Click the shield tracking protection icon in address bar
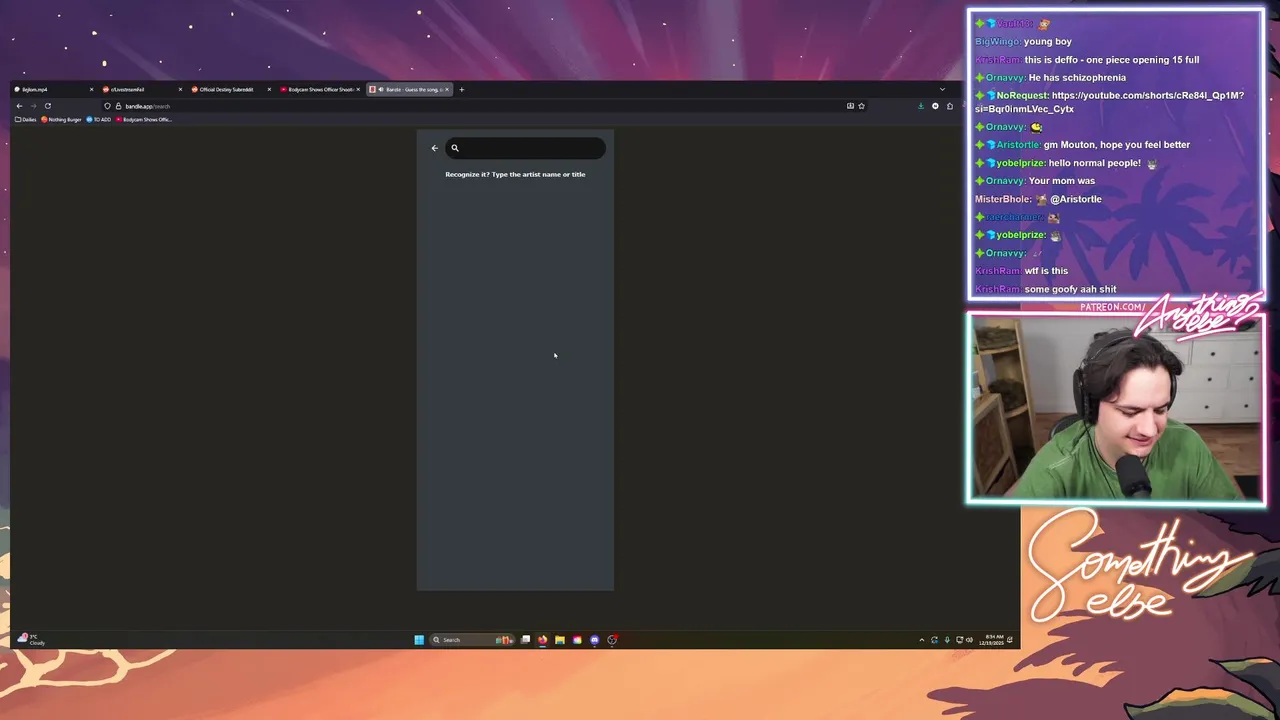1280x720 pixels. (x=107, y=106)
